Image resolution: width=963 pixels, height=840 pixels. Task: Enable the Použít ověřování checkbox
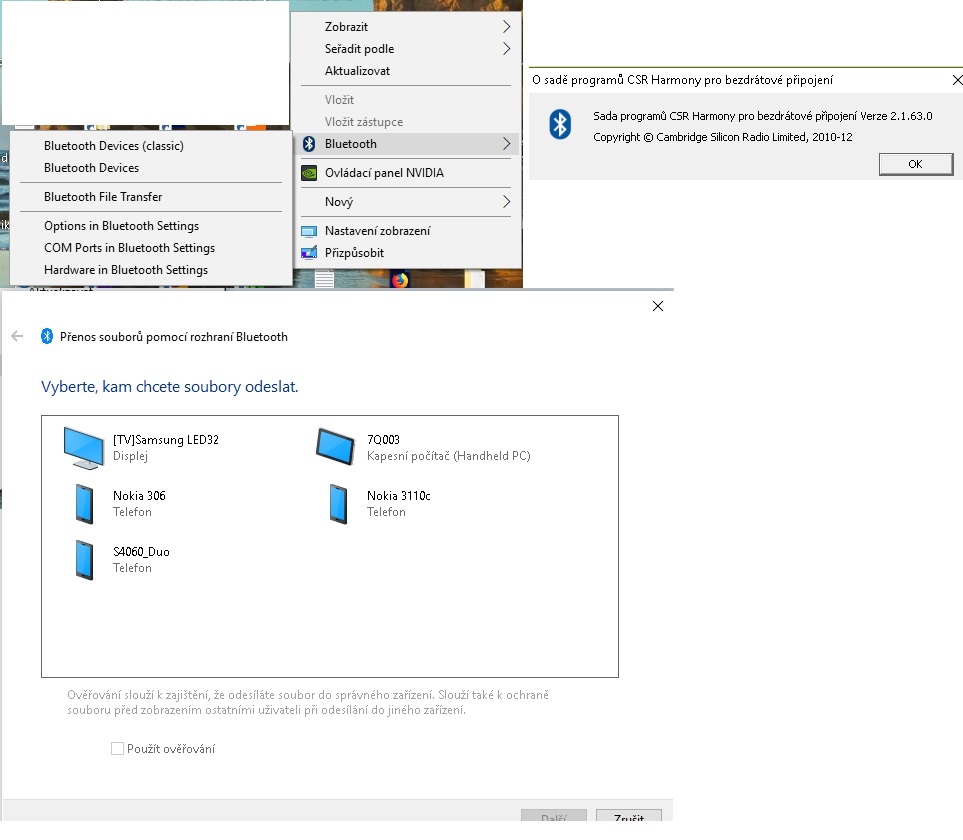(117, 749)
